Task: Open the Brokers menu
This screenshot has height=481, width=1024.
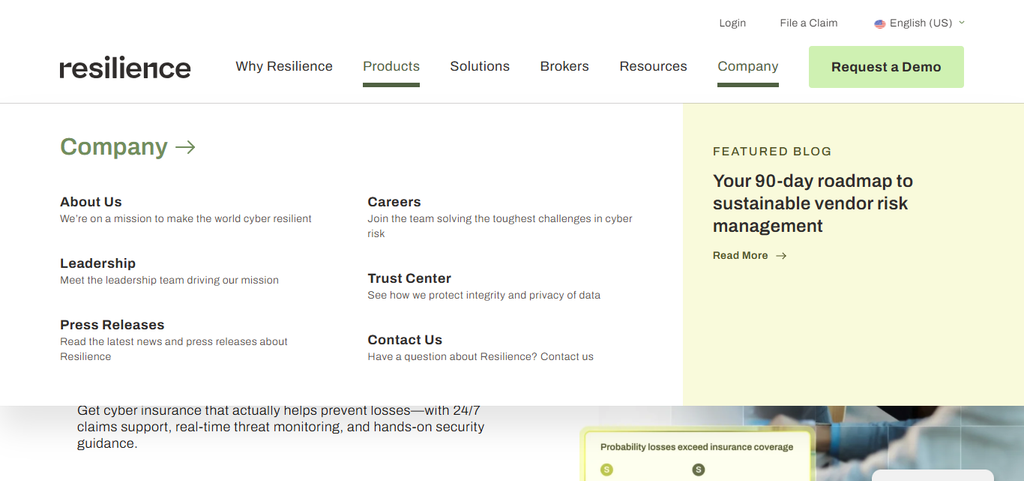Action: click(564, 67)
